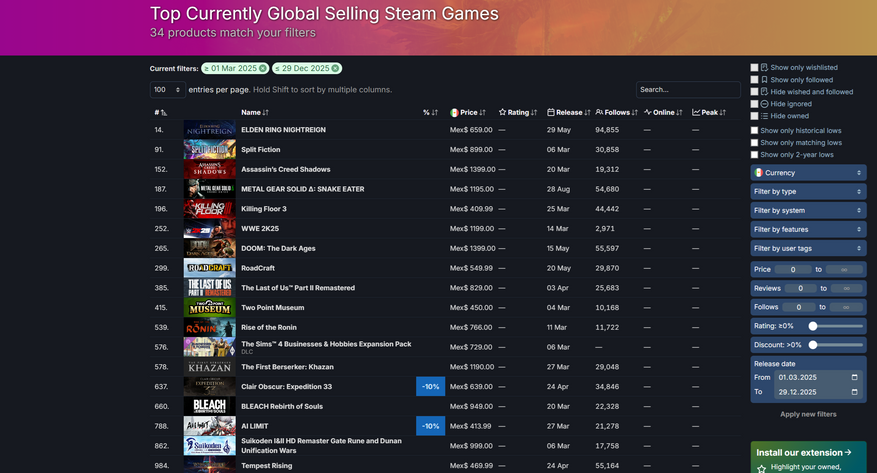877x473 pixels.
Task: Click the Price maximum input
Action: (844, 269)
